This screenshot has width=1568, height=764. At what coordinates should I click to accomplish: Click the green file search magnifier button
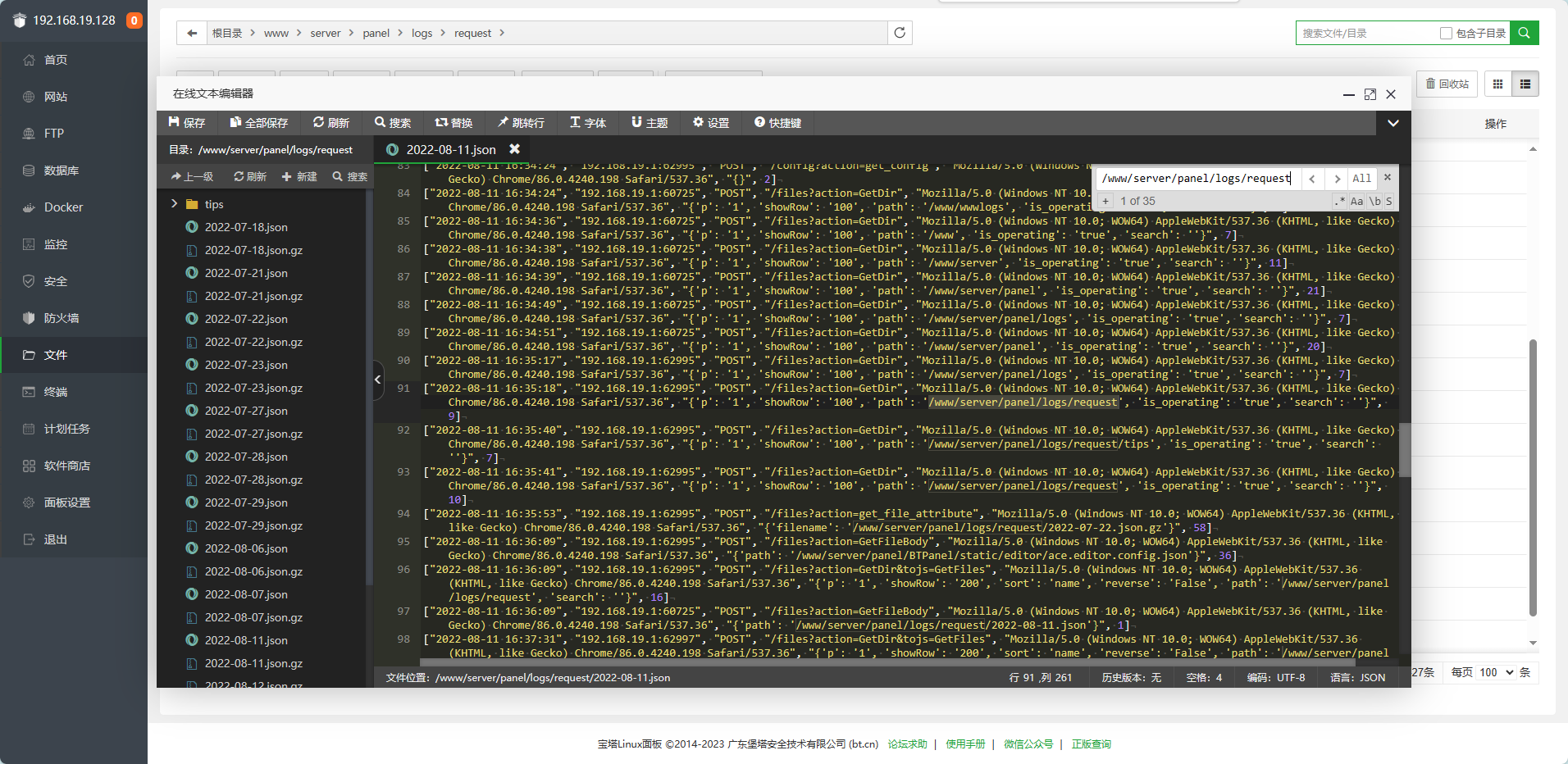[x=1524, y=33]
